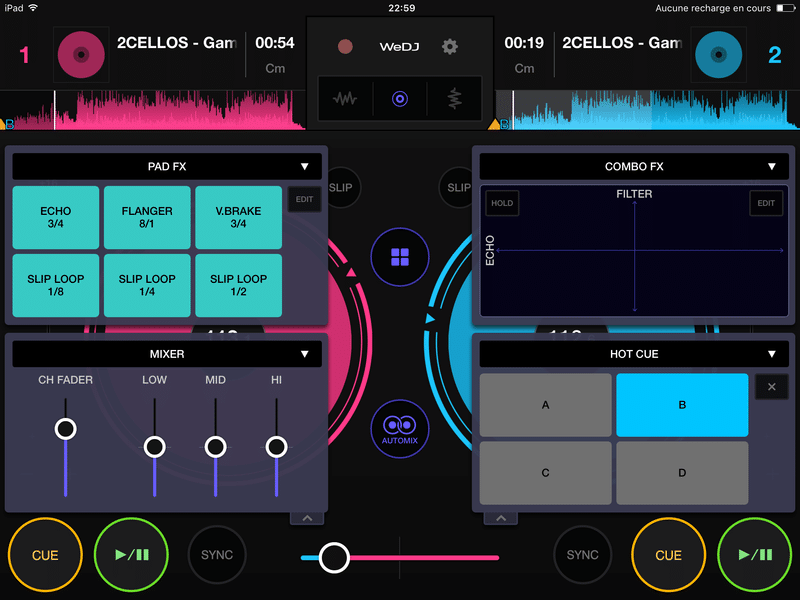The width and height of the screenshot is (800, 600).
Task: Tap deck 2 track title 2CELLOS
Action: (x=622, y=43)
